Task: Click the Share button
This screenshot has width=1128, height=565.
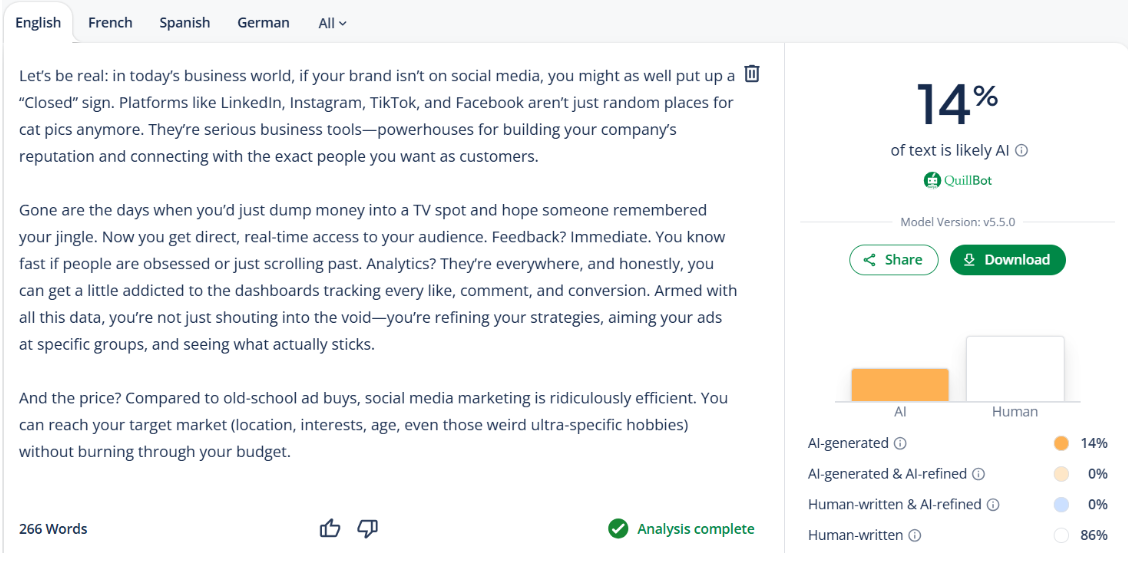Action: click(x=893, y=260)
